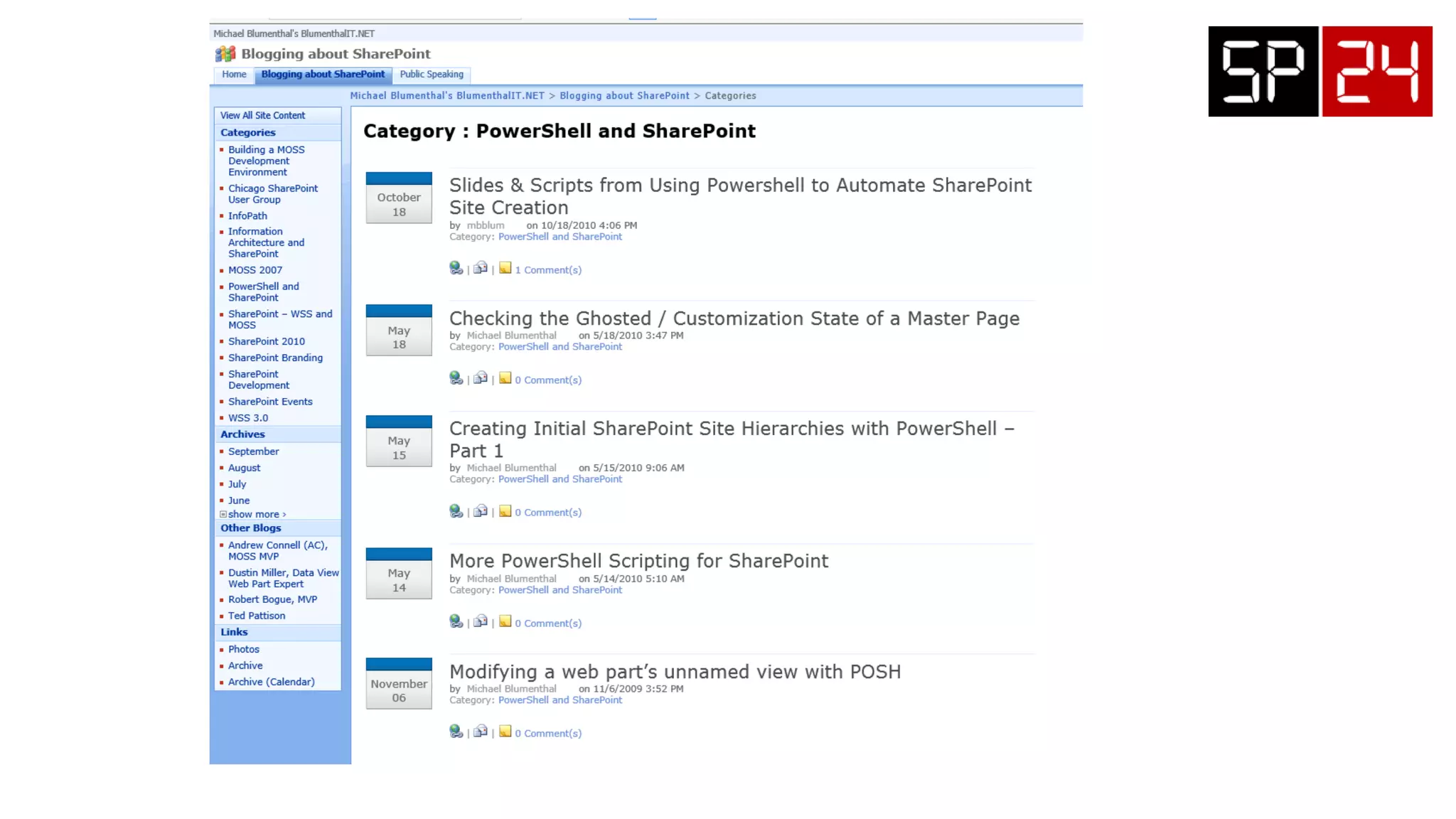The height and width of the screenshot is (819, 1456).
Task: Open the Blogging about SharePoint tab
Action: (323, 75)
